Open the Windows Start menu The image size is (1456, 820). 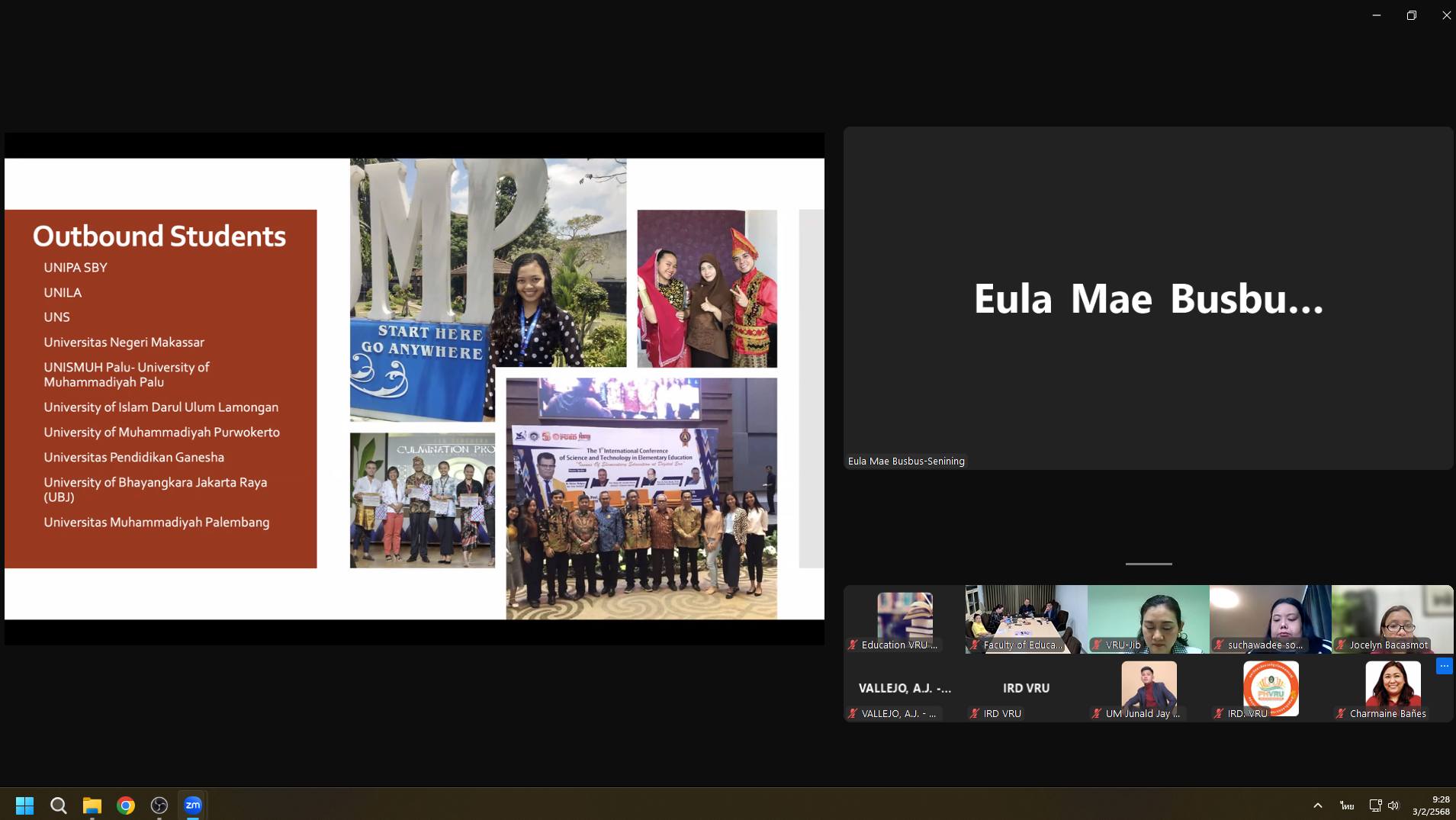click(25, 805)
